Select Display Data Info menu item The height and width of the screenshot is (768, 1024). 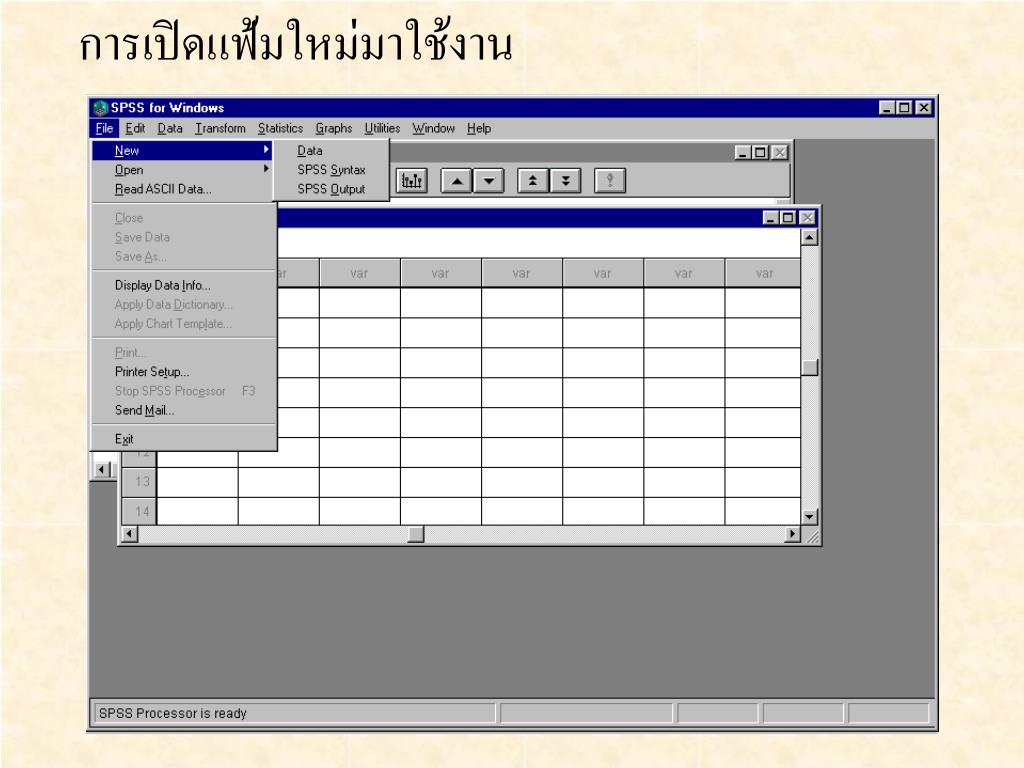pyautogui.click(x=182, y=285)
